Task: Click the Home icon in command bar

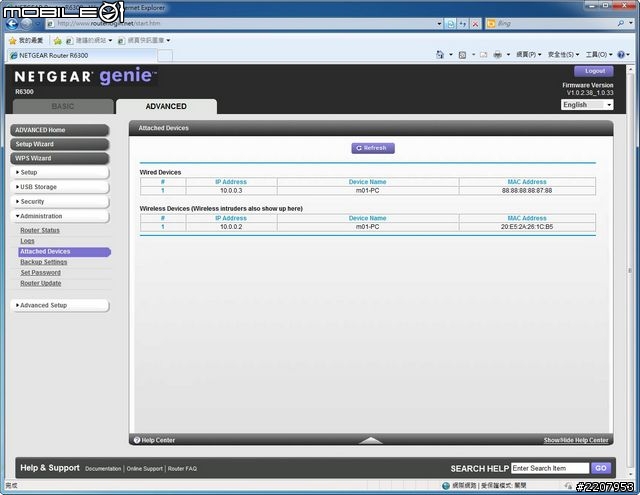Action: coord(440,54)
